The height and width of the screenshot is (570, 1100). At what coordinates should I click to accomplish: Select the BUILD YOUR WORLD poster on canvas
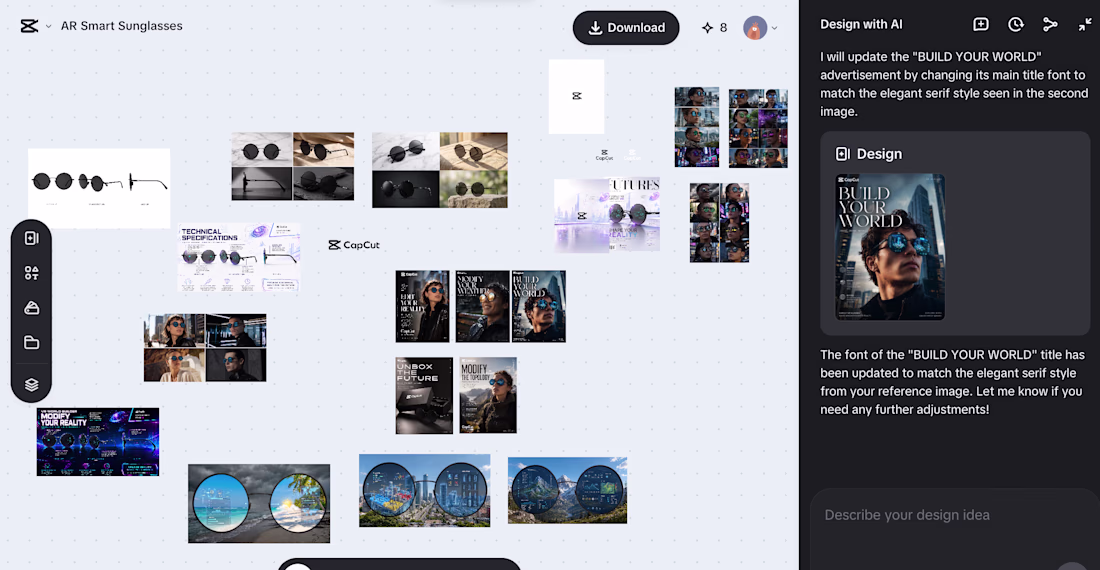538,306
